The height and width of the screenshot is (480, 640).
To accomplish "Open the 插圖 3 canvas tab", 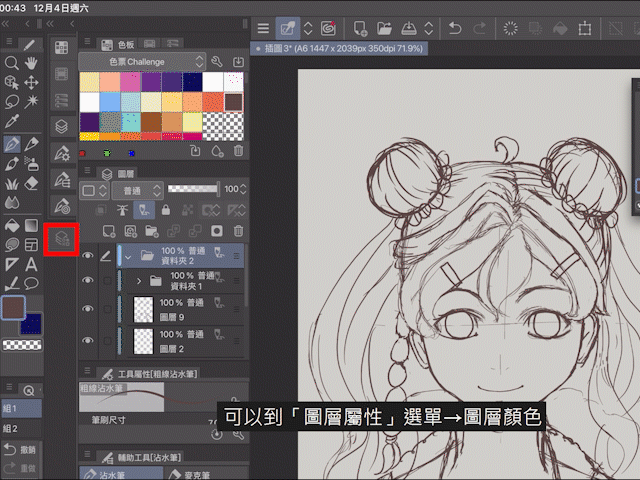I will (x=339, y=49).
